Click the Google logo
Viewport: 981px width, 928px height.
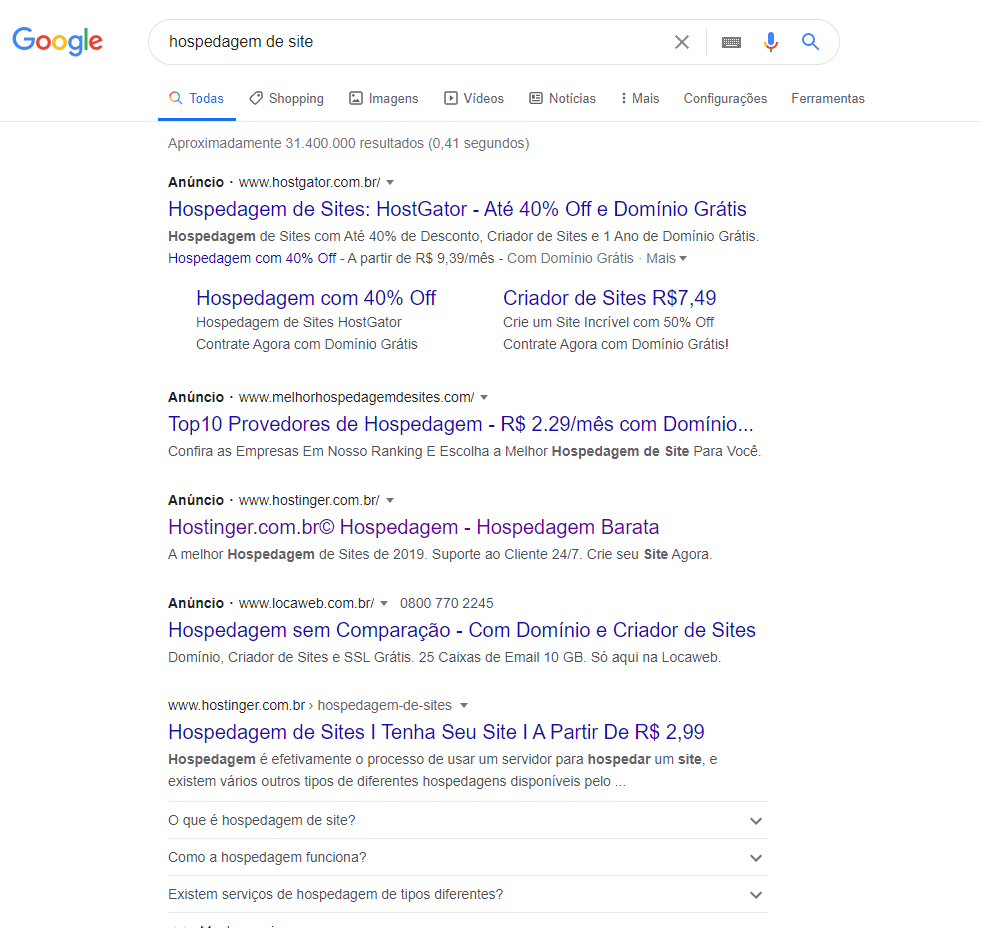tap(58, 41)
